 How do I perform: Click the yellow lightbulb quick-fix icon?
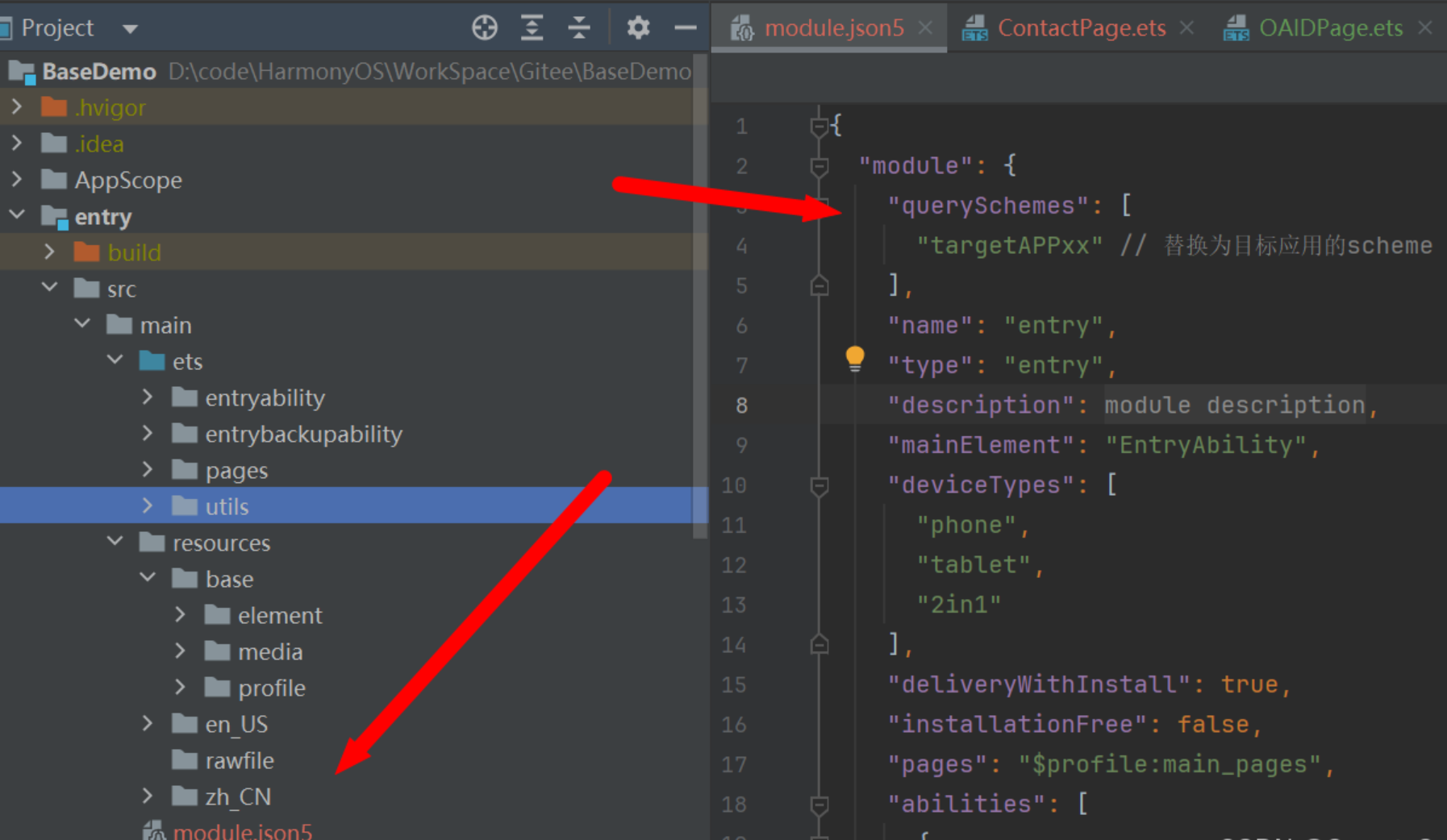point(854,358)
